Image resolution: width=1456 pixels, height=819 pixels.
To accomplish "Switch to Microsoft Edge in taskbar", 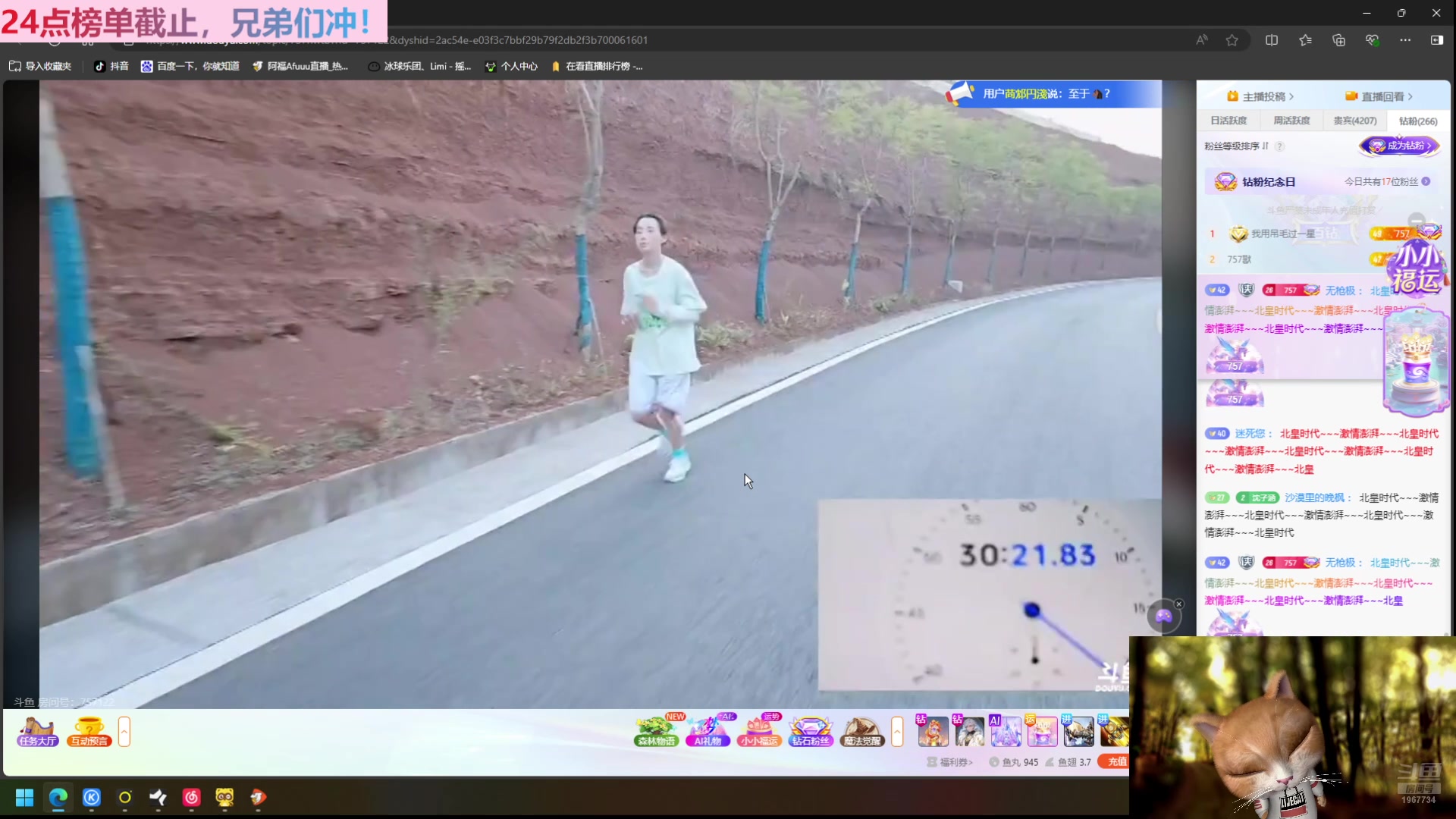I will [58, 798].
